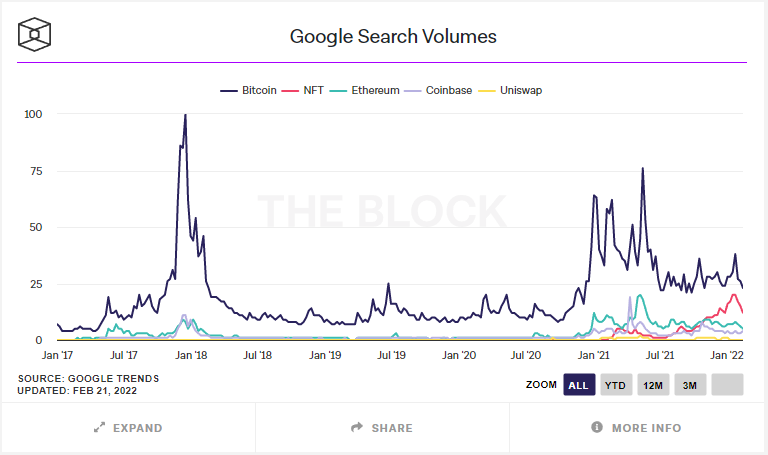Click the Jul '20 axis label
The image size is (768, 455).
coord(526,355)
